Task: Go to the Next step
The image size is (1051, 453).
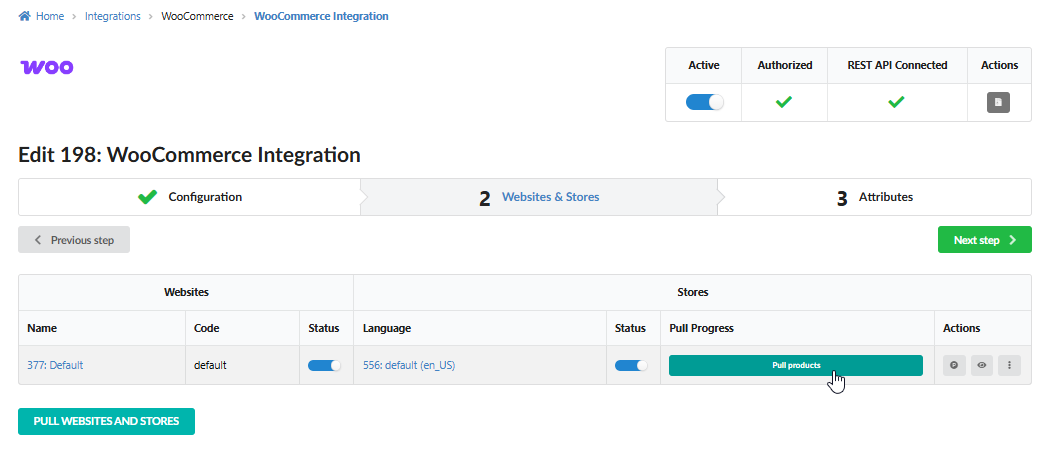Action: click(x=984, y=240)
